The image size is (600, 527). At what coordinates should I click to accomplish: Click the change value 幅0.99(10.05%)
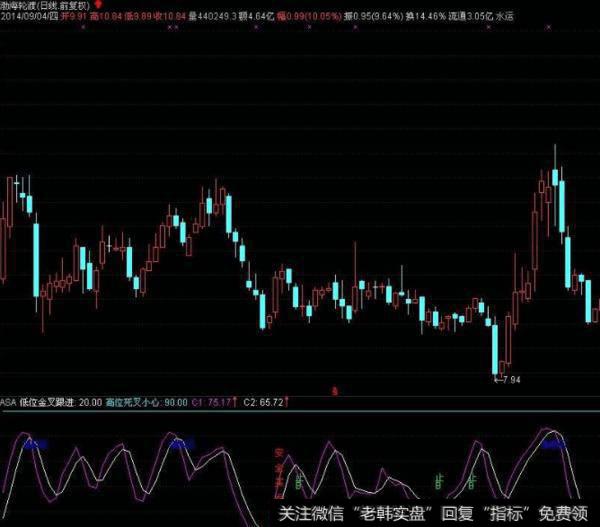pos(309,16)
